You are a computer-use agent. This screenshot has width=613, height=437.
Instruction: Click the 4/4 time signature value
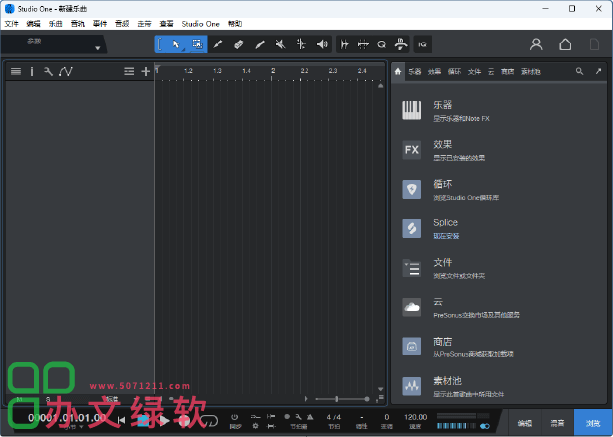[x=333, y=417]
